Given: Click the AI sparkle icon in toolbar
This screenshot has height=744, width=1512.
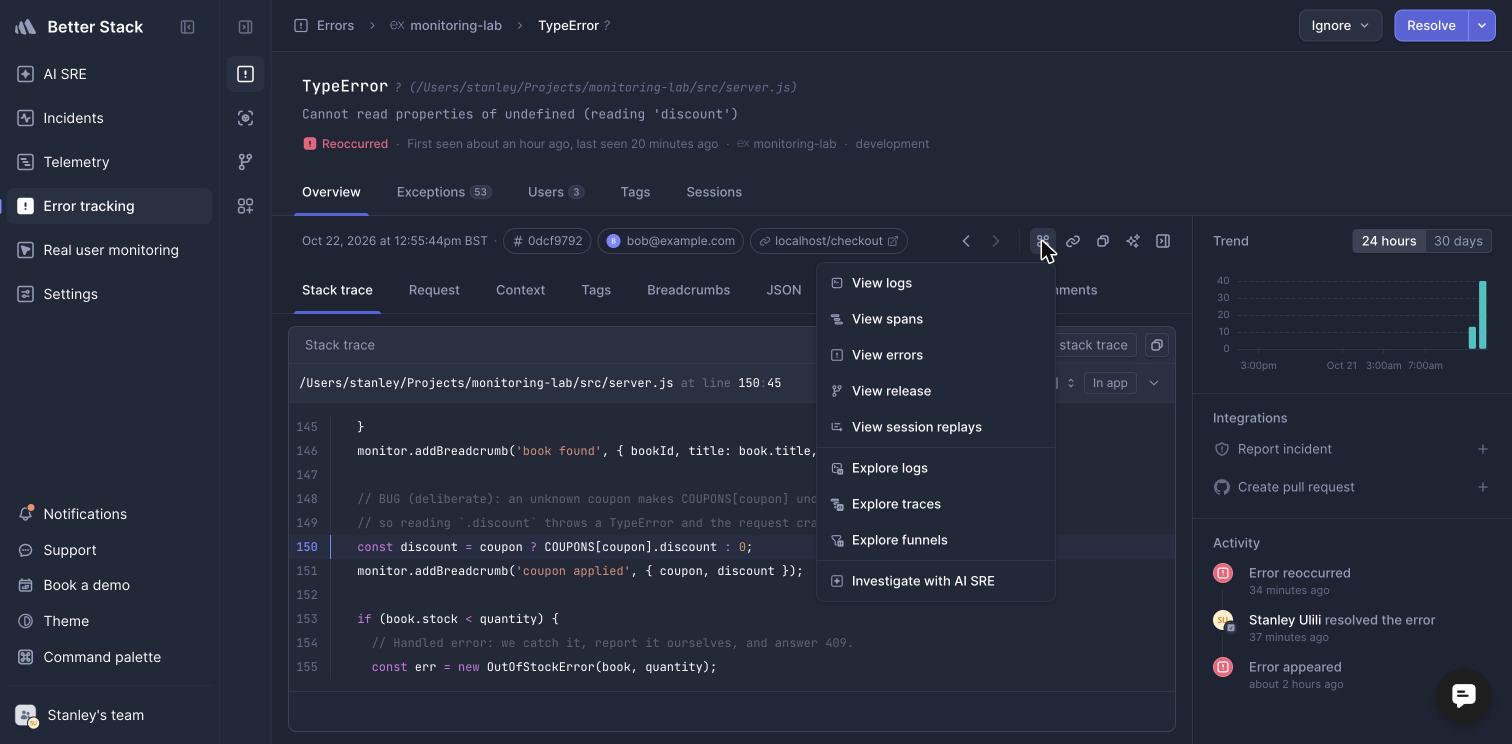Looking at the screenshot, I should click(1133, 241).
